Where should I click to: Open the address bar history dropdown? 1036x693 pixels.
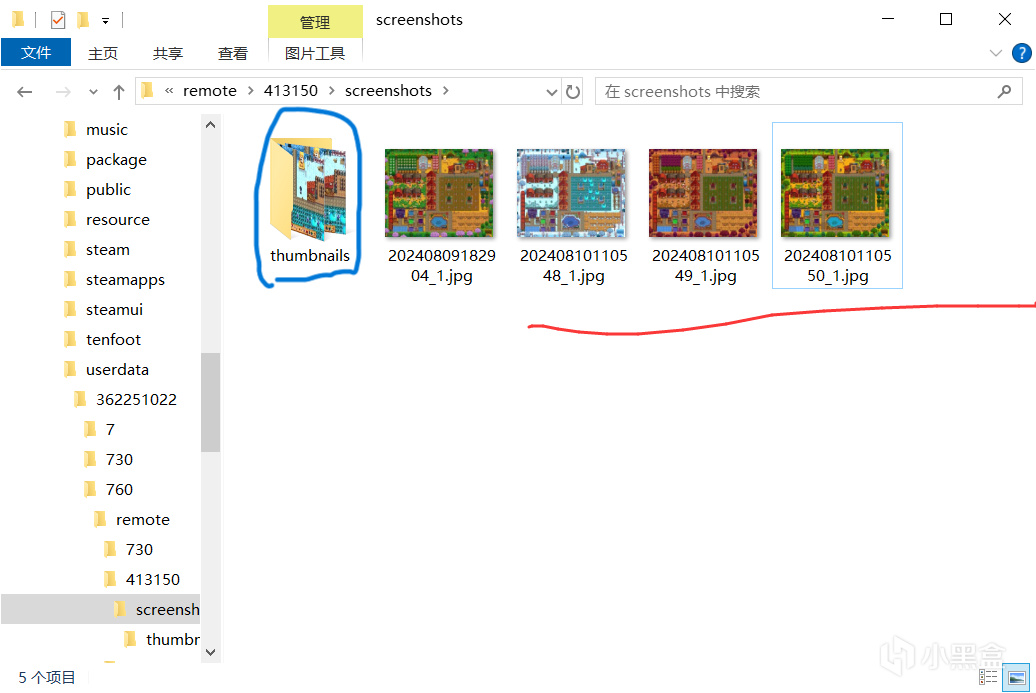(x=552, y=92)
